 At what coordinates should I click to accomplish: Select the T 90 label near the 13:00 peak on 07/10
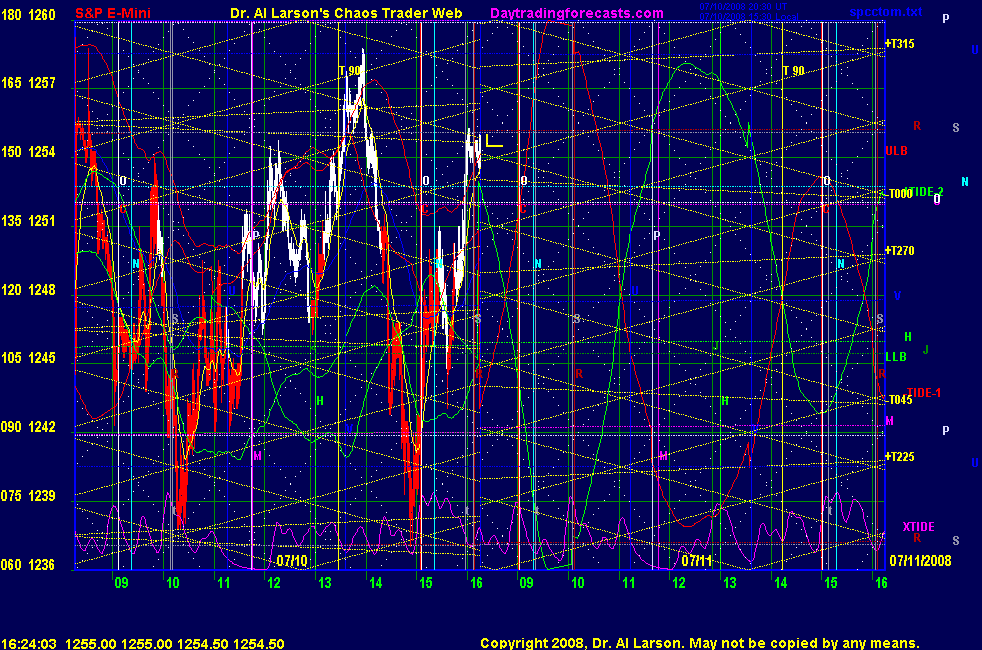pos(349,71)
